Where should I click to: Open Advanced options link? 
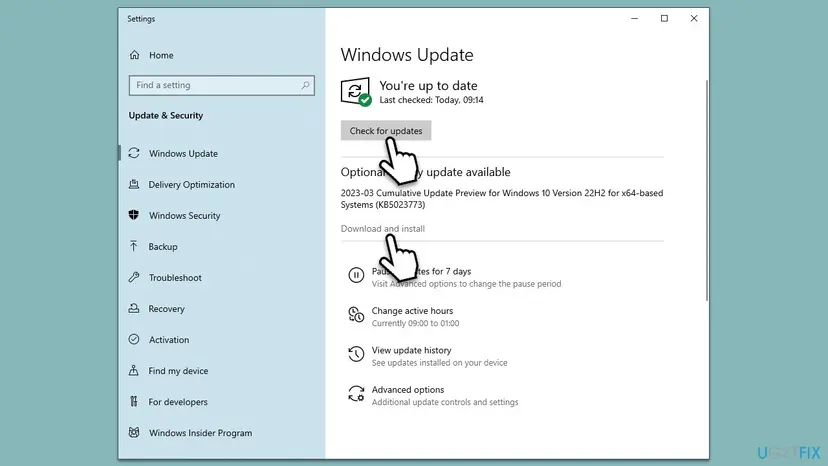tap(408, 389)
